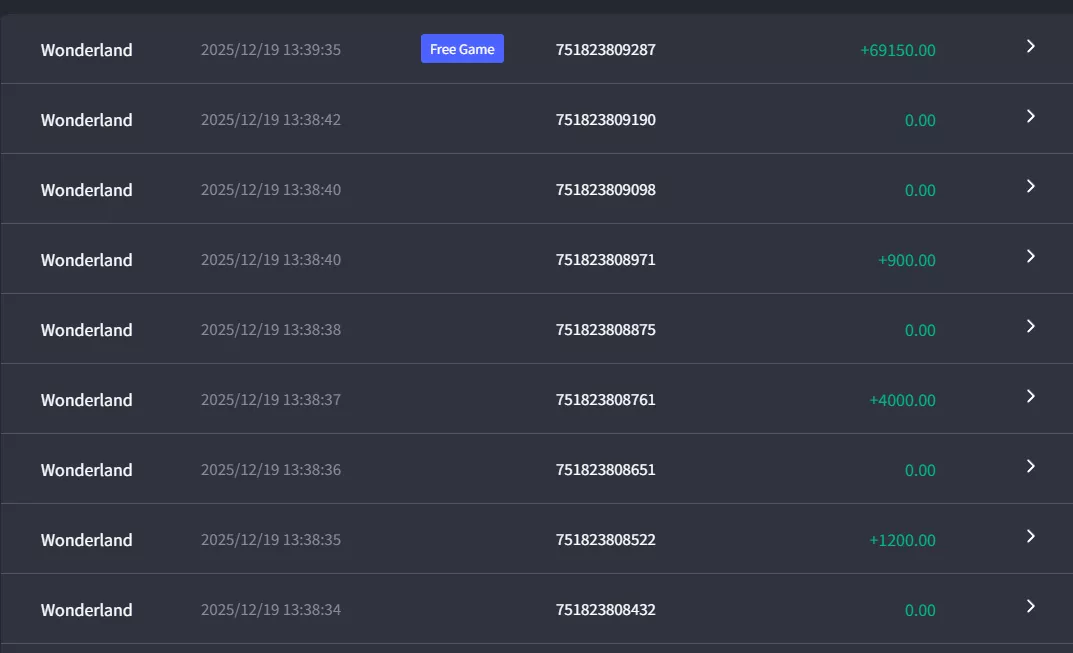Select transaction ID 751823809287
Screen dimensions: 1073x653
coord(606,50)
